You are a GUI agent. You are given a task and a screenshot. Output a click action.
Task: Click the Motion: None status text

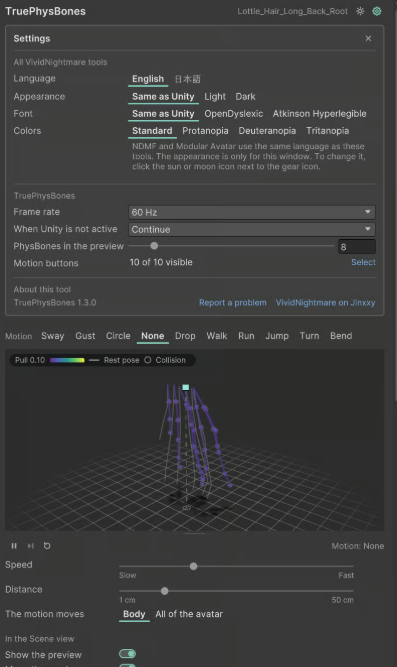[x=357, y=546]
